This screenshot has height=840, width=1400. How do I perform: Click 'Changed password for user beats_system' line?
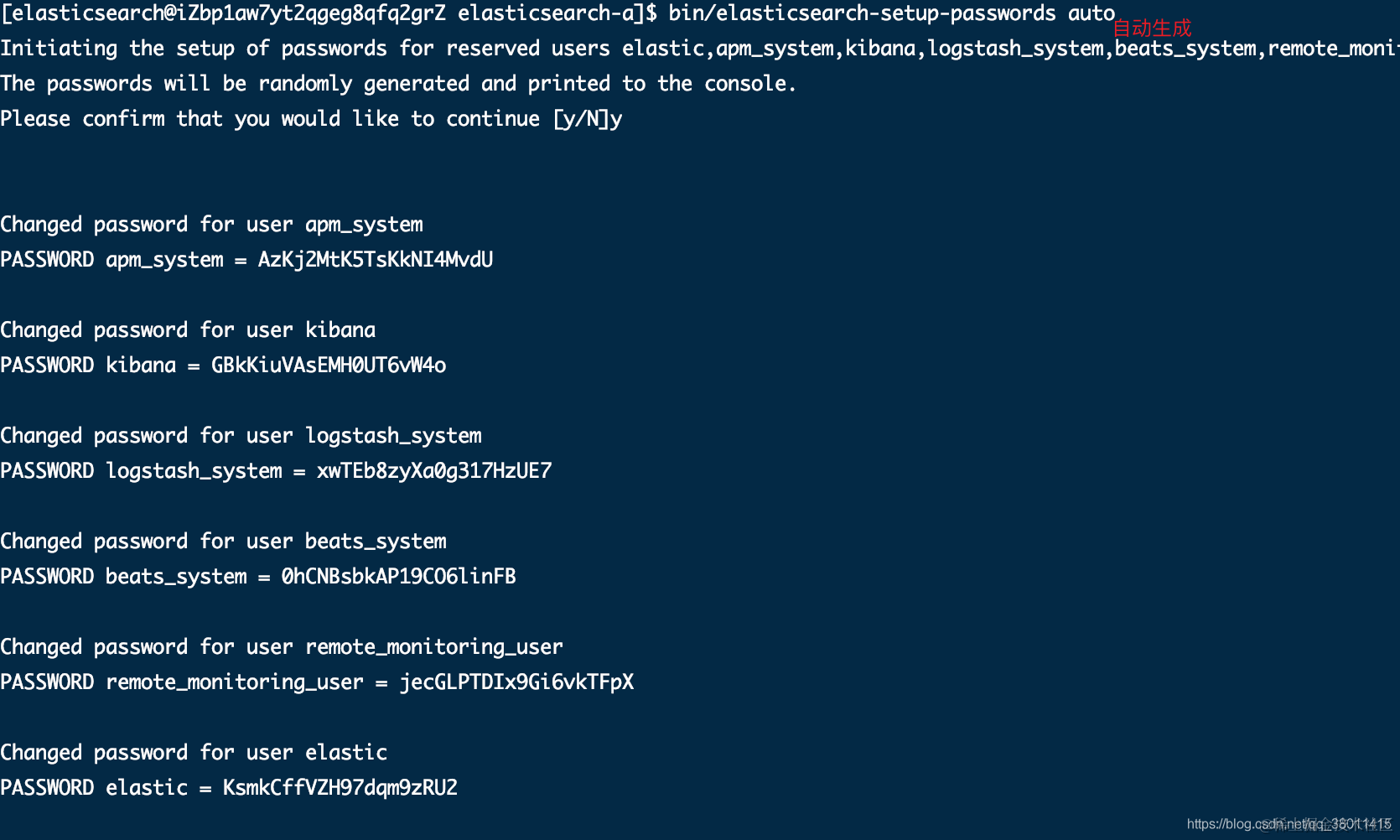coord(223,542)
